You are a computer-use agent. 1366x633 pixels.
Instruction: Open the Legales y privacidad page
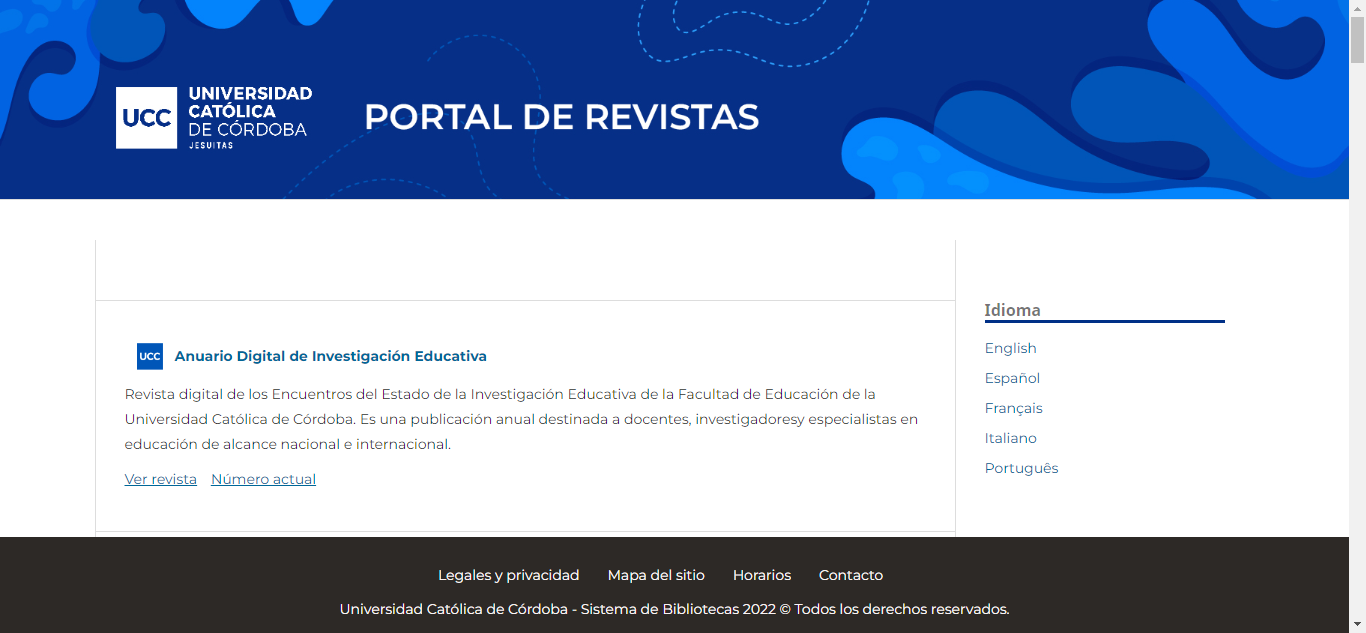point(509,575)
